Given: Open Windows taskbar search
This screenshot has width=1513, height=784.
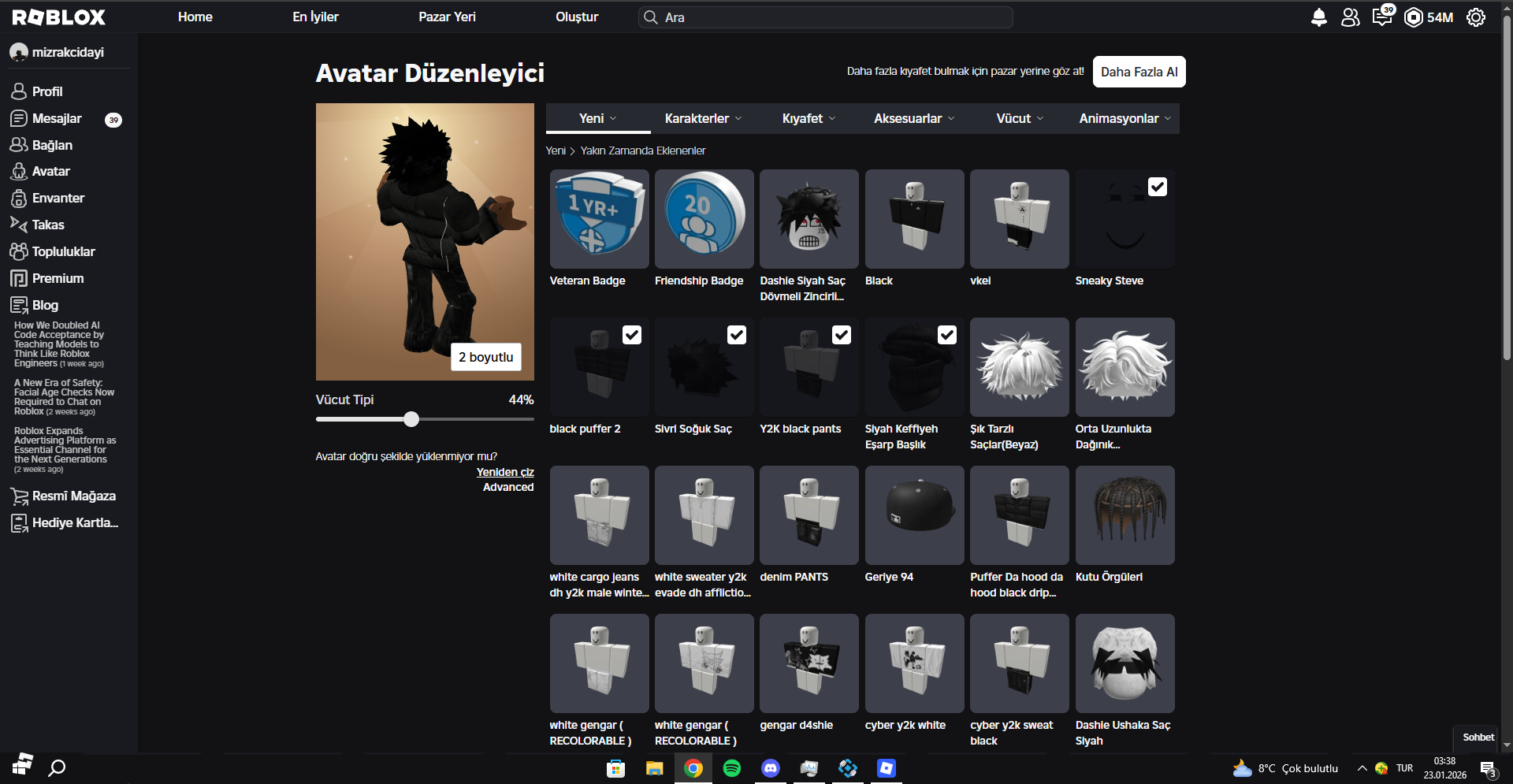Looking at the screenshot, I should 57,767.
